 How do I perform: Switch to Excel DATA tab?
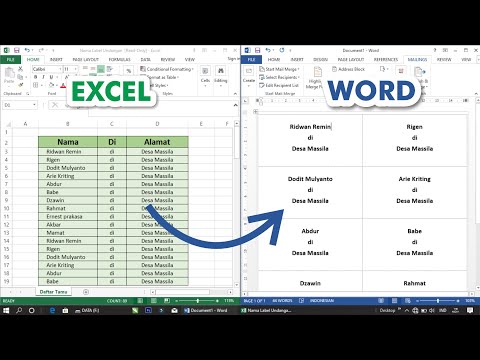[145, 59]
